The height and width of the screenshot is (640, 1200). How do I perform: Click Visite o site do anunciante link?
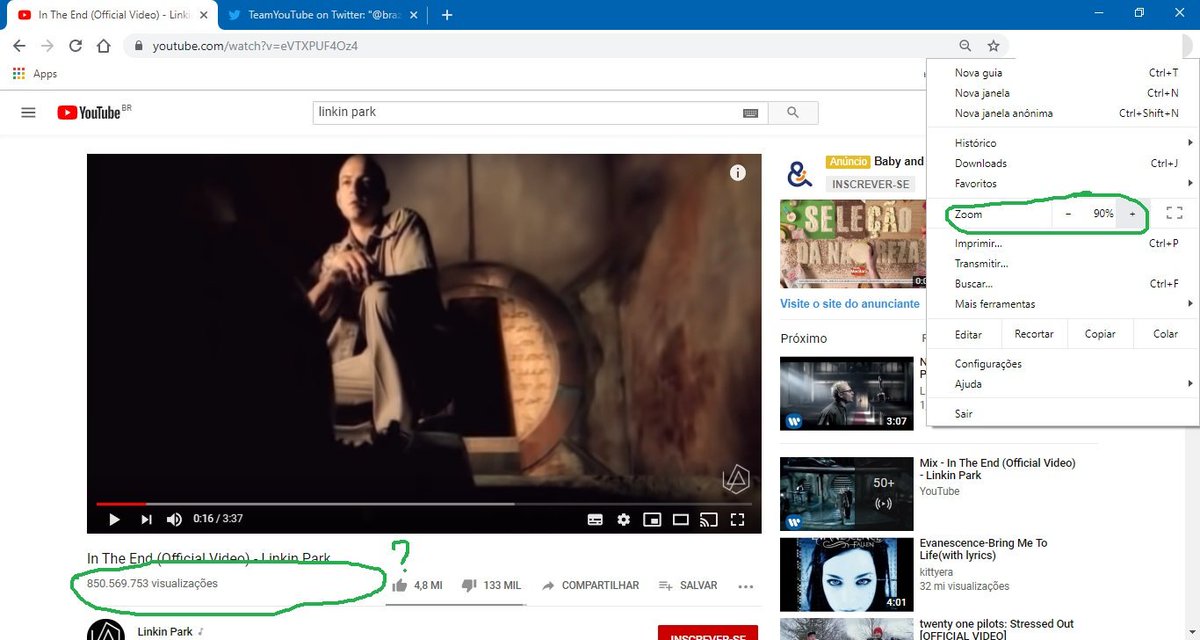[x=850, y=304]
